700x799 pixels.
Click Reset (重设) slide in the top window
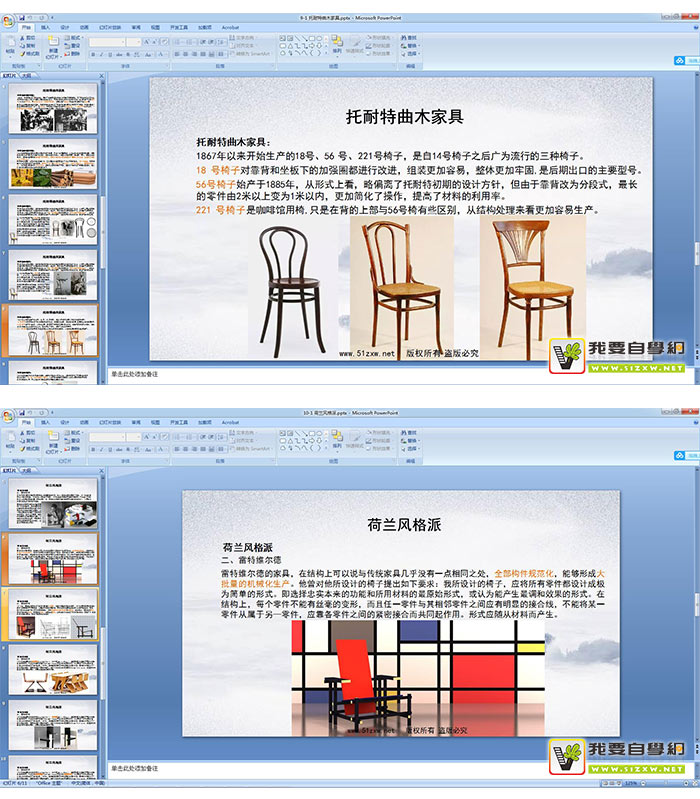(x=72, y=45)
